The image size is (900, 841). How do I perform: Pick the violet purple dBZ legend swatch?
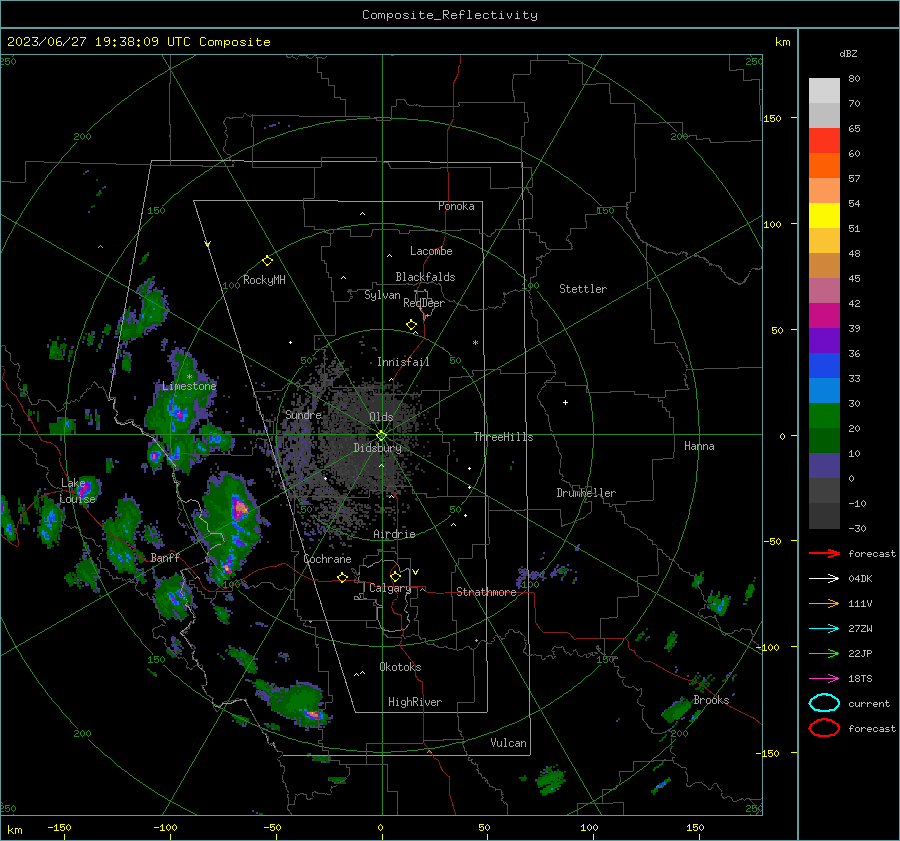[824, 341]
